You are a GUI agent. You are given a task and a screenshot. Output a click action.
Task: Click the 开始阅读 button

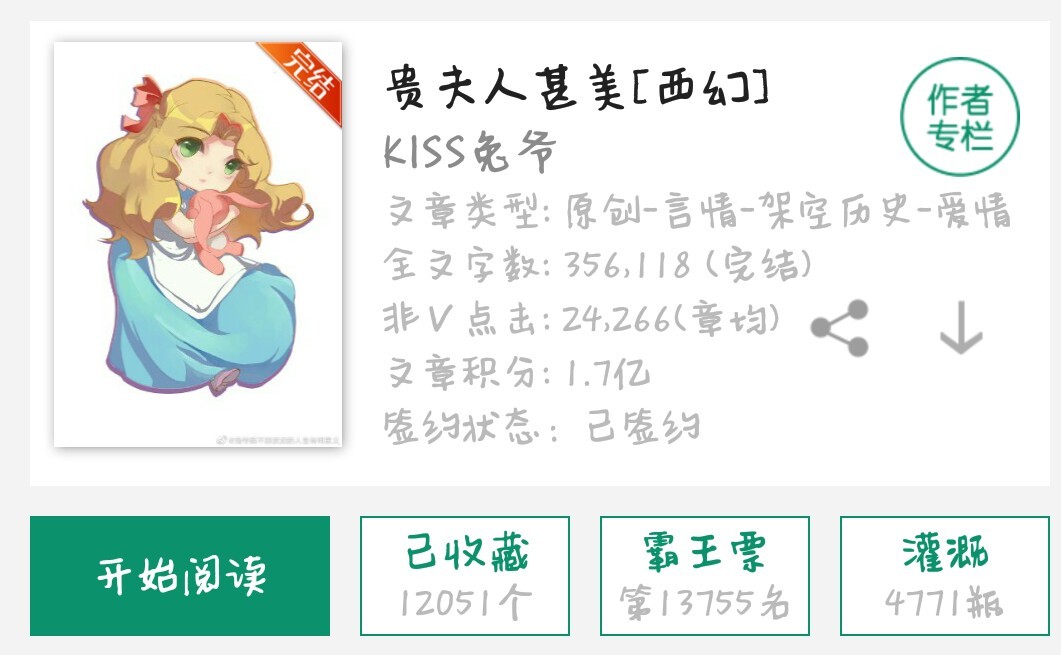[x=180, y=576]
